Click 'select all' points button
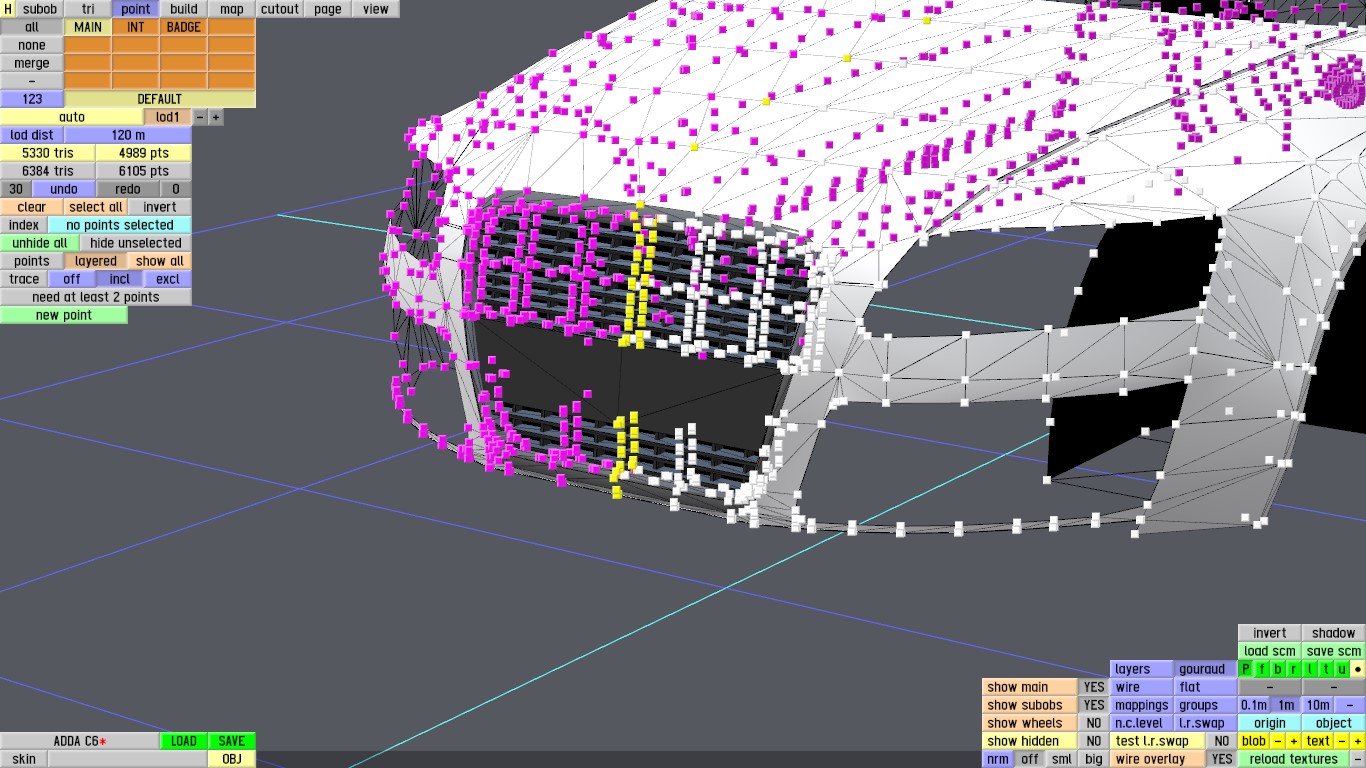This screenshot has height=768, width=1366. click(96, 207)
